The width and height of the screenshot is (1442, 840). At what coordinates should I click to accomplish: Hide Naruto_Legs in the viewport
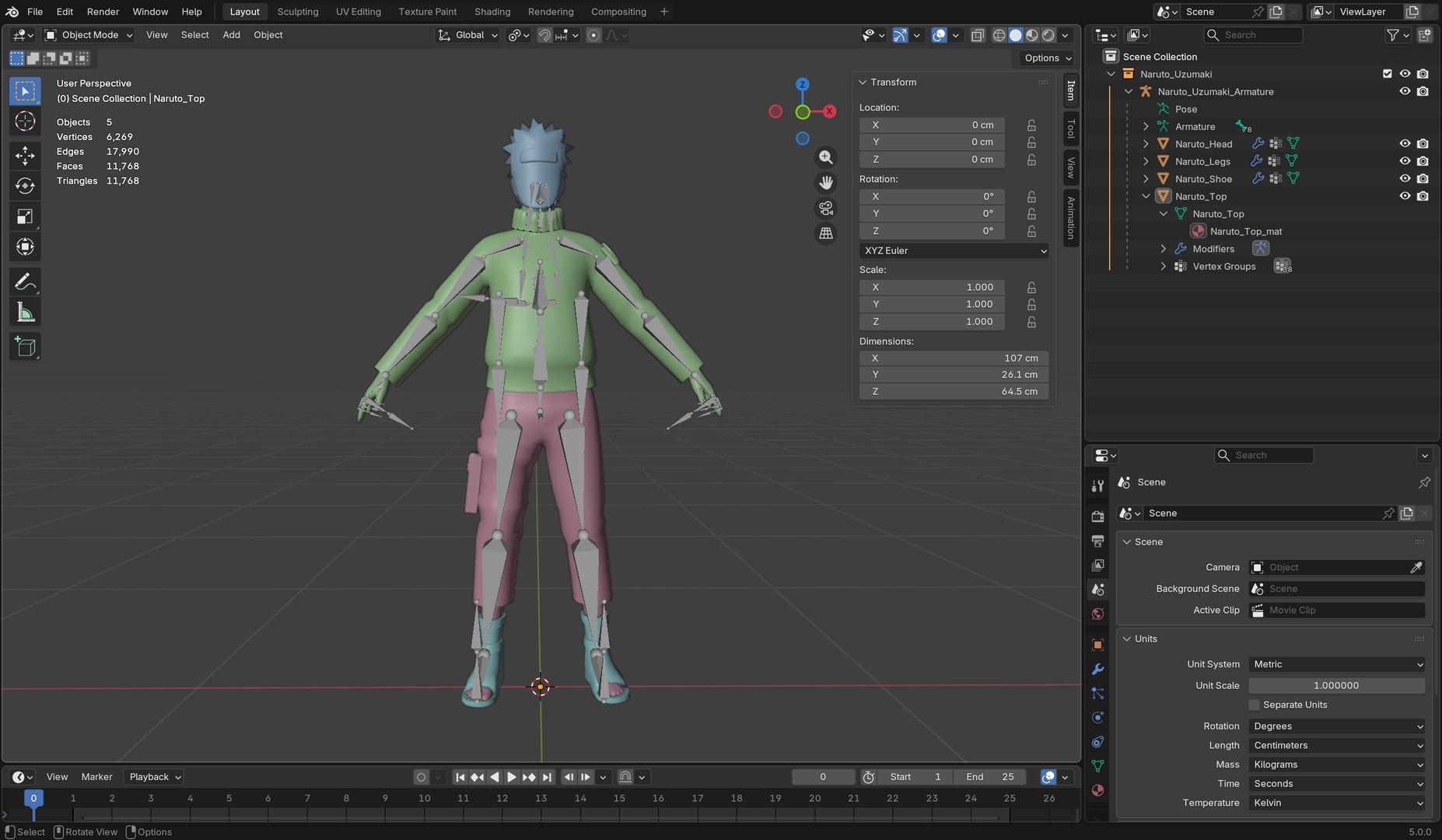pos(1405,161)
